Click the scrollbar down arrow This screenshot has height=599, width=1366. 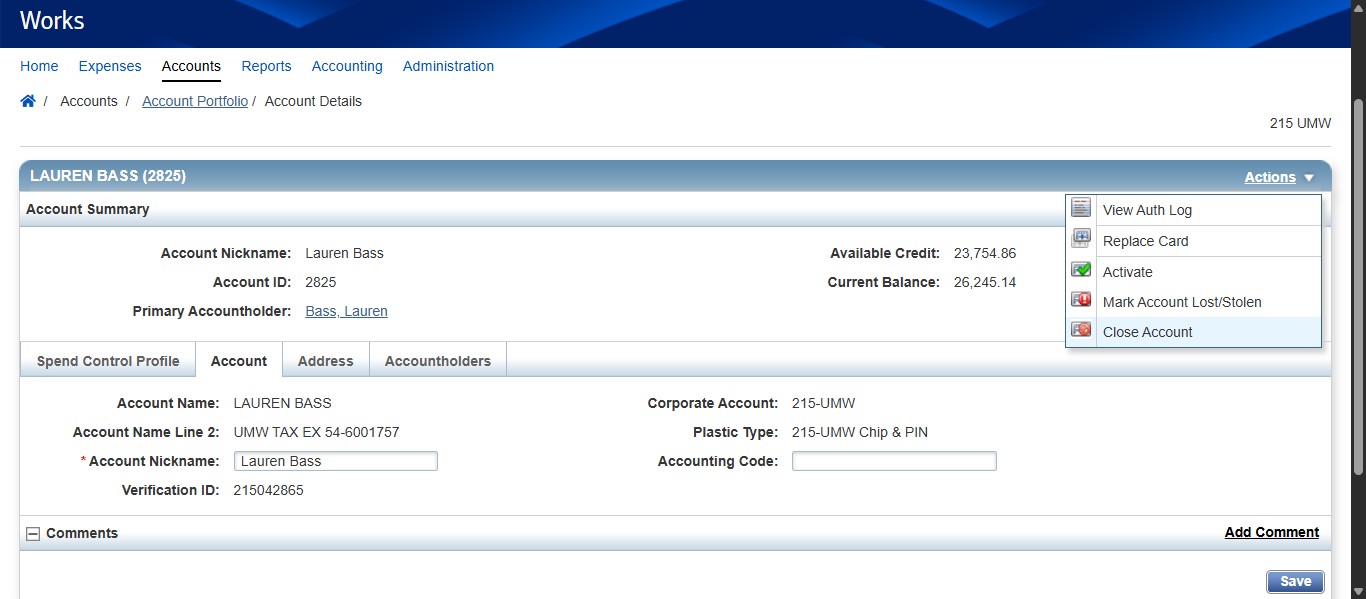(x=1357, y=591)
